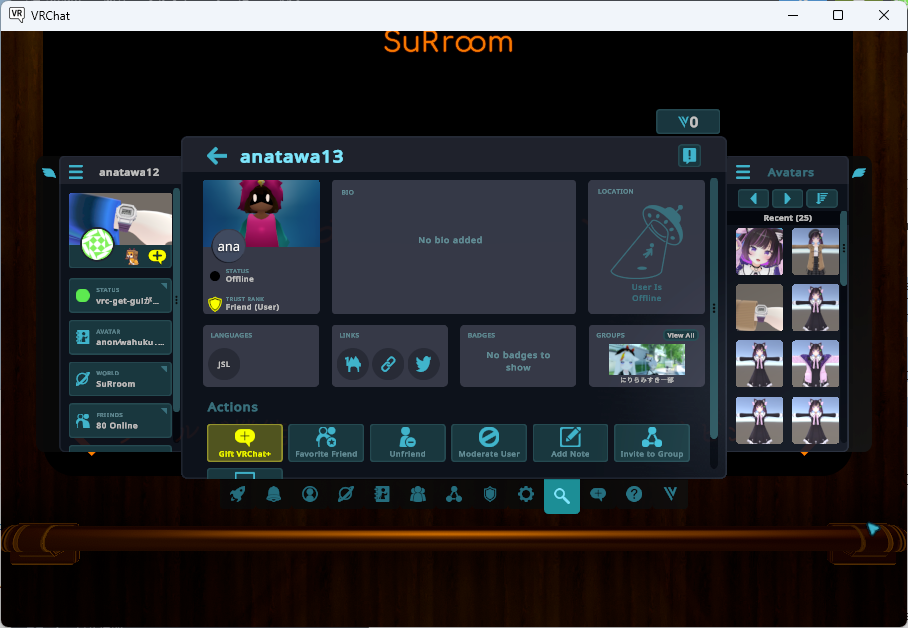This screenshot has width=908, height=628.
Task: Open the Safety shield icon
Action: click(x=490, y=494)
